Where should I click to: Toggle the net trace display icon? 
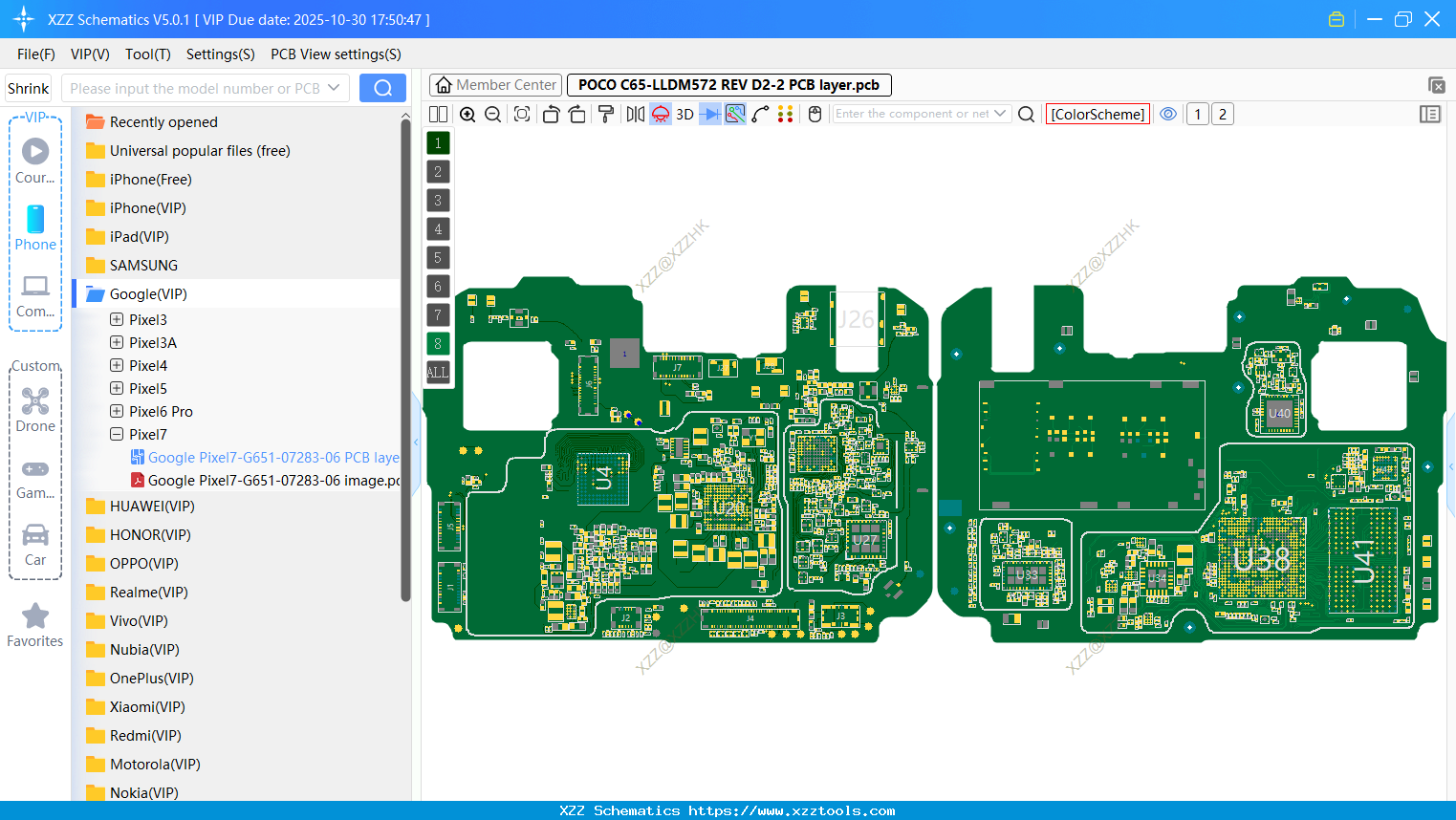coord(735,114)
